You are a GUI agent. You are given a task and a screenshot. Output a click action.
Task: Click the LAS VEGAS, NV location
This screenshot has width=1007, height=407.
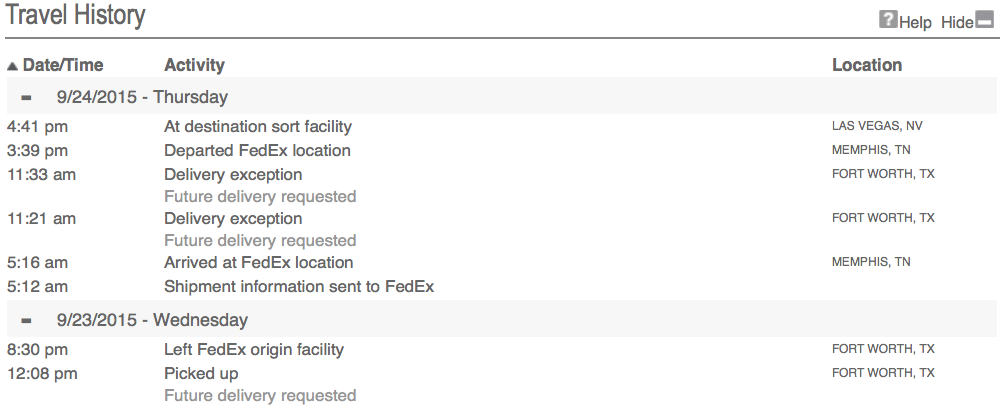coord(877,126)
